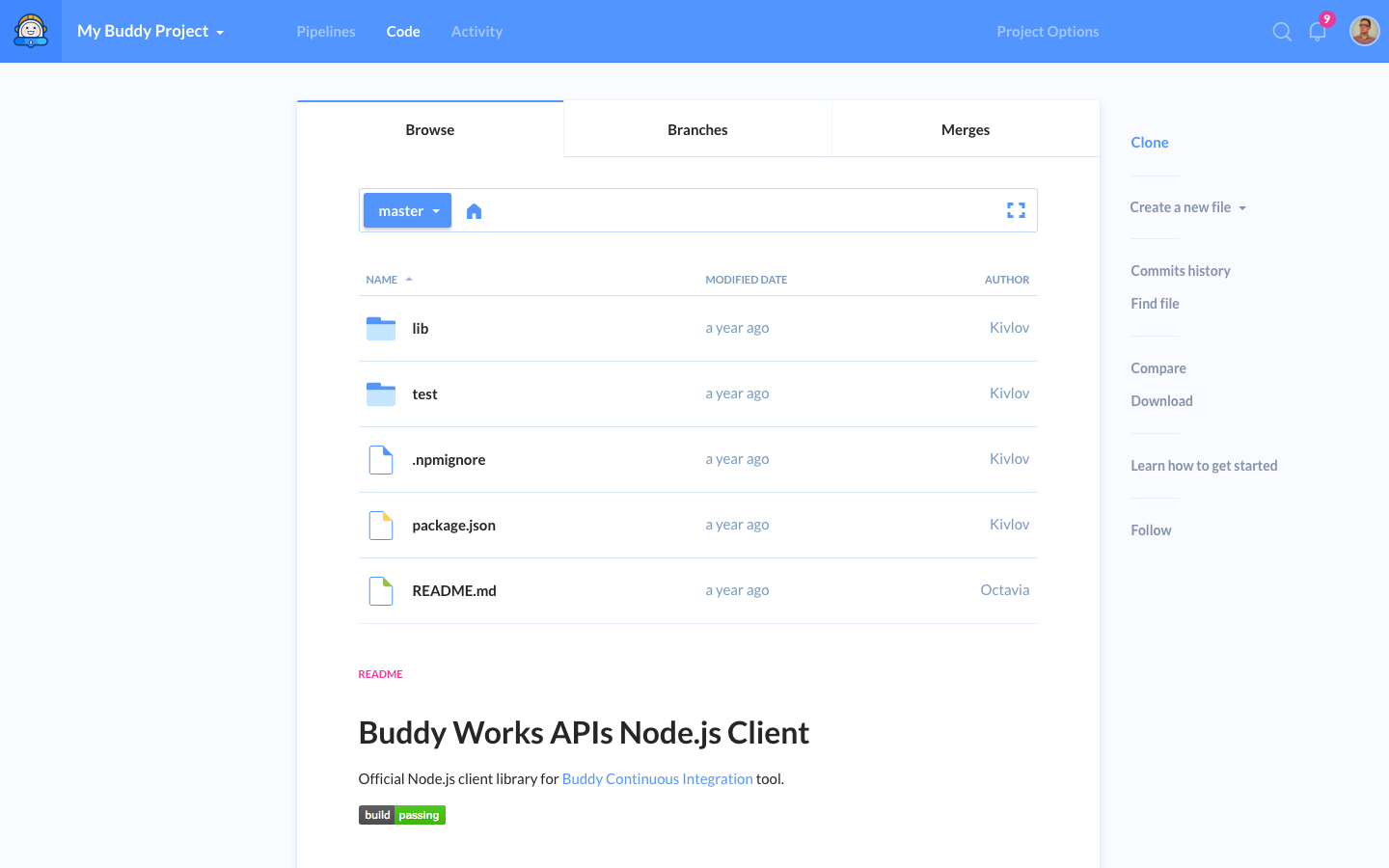The width and height of the screenshot is (1389, 868).
Task: Open the README.md file name
Action: tap(454, 591)
